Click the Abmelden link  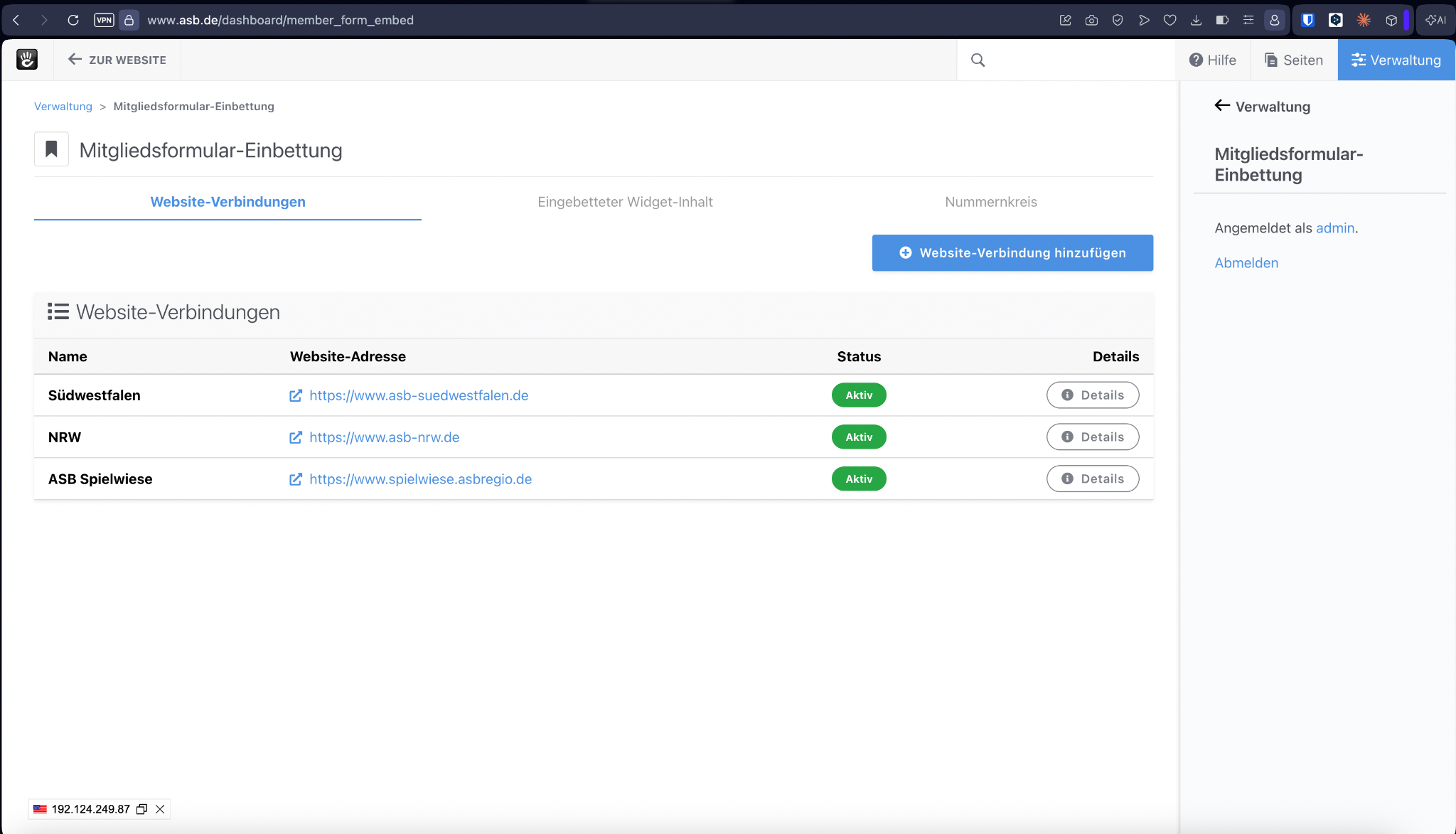coord(1246,263)
